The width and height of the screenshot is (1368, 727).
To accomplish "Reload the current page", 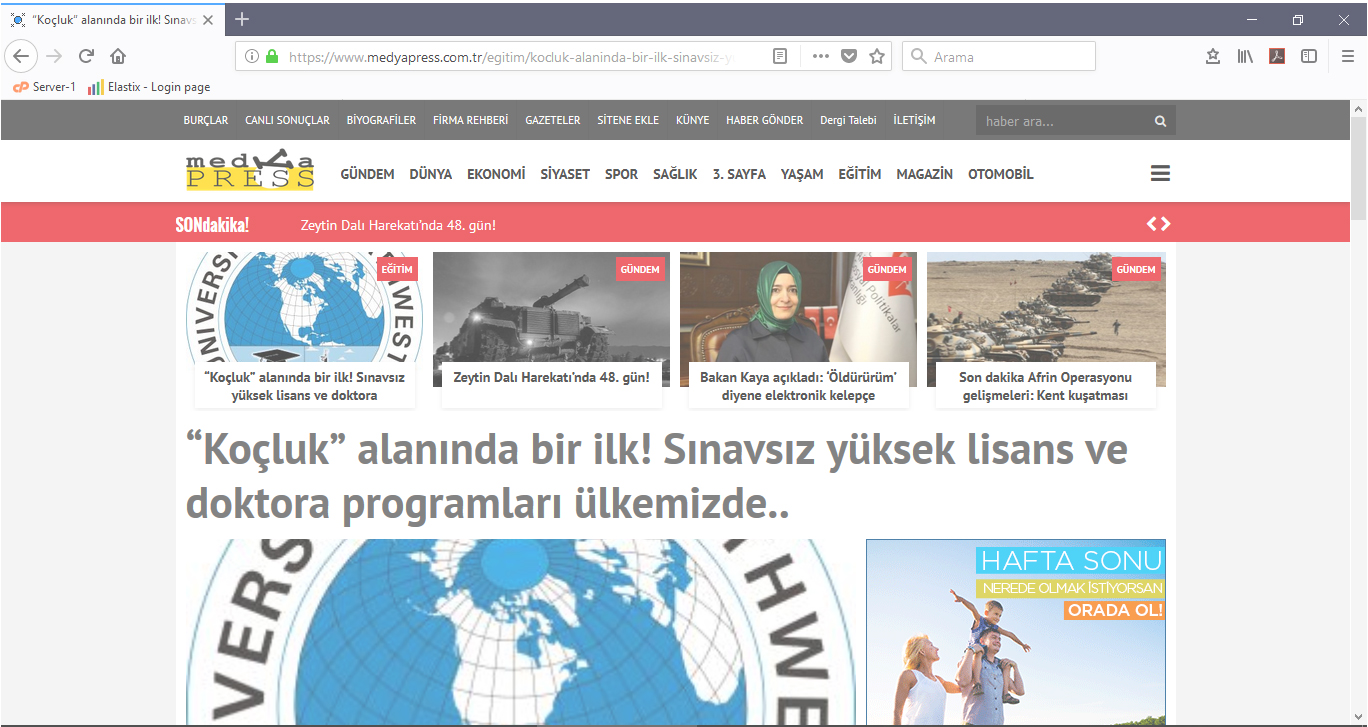I will pos(86,56).
